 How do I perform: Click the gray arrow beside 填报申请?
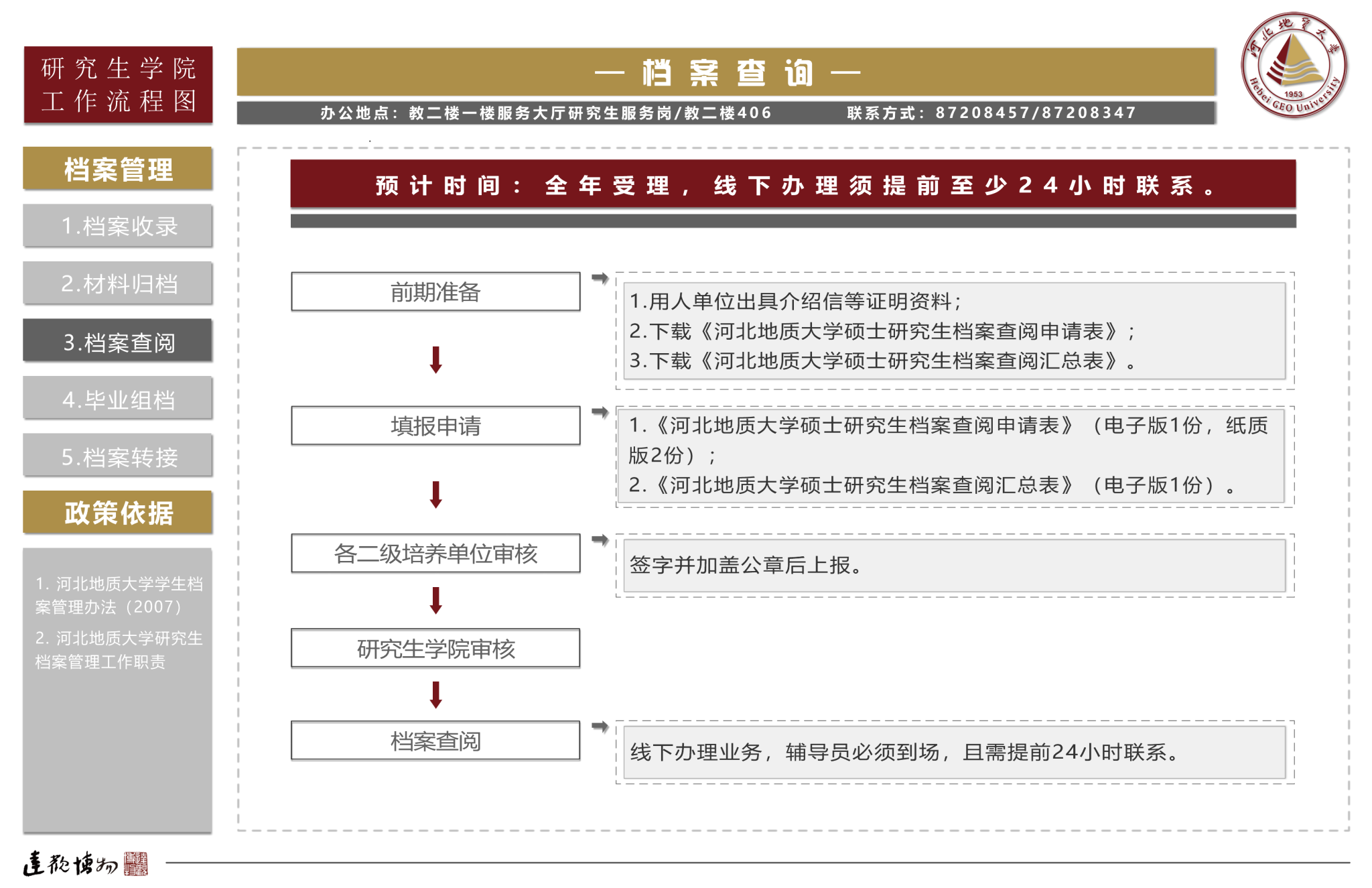(x=600, y=411)
